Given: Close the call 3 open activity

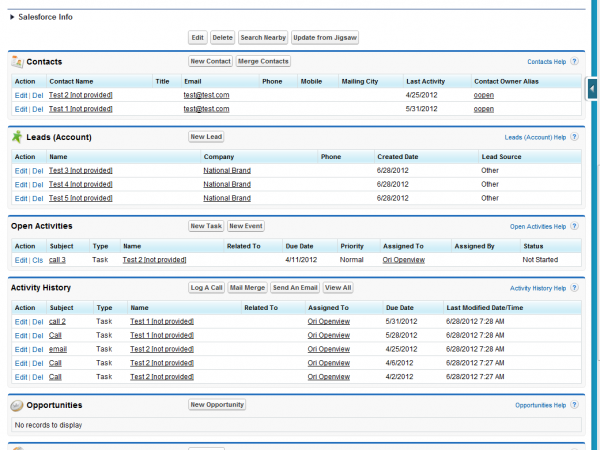Looking at the screenshot, I should 38,260.
